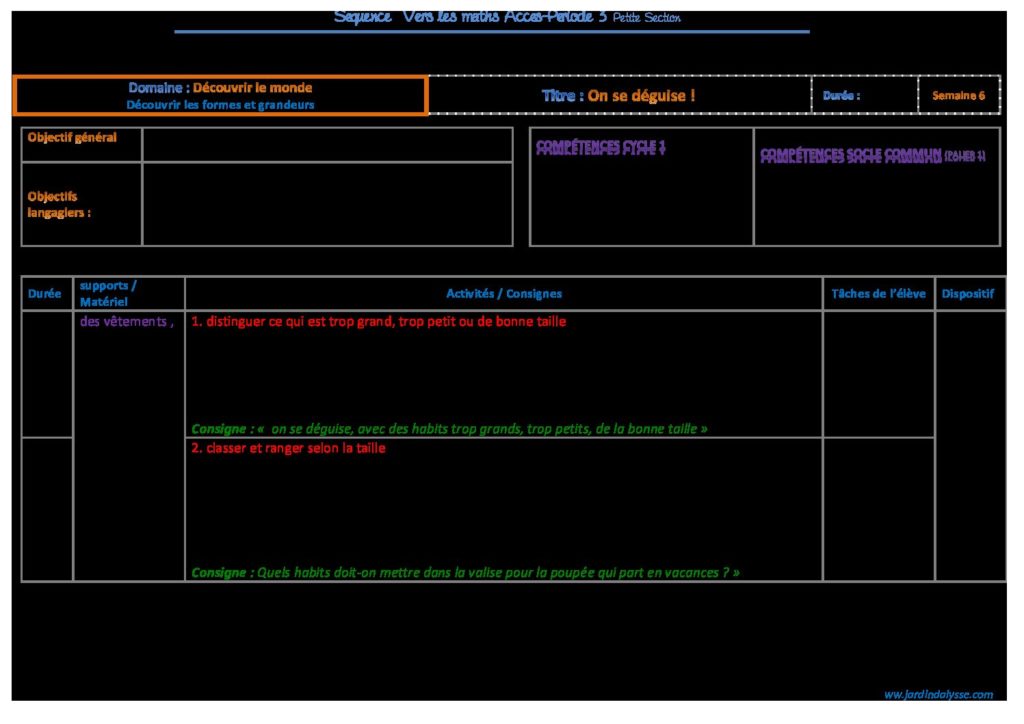Select the green consigne about the poupée's valise
This screenshot has height=724, width=1024.
tap(465, 573)
